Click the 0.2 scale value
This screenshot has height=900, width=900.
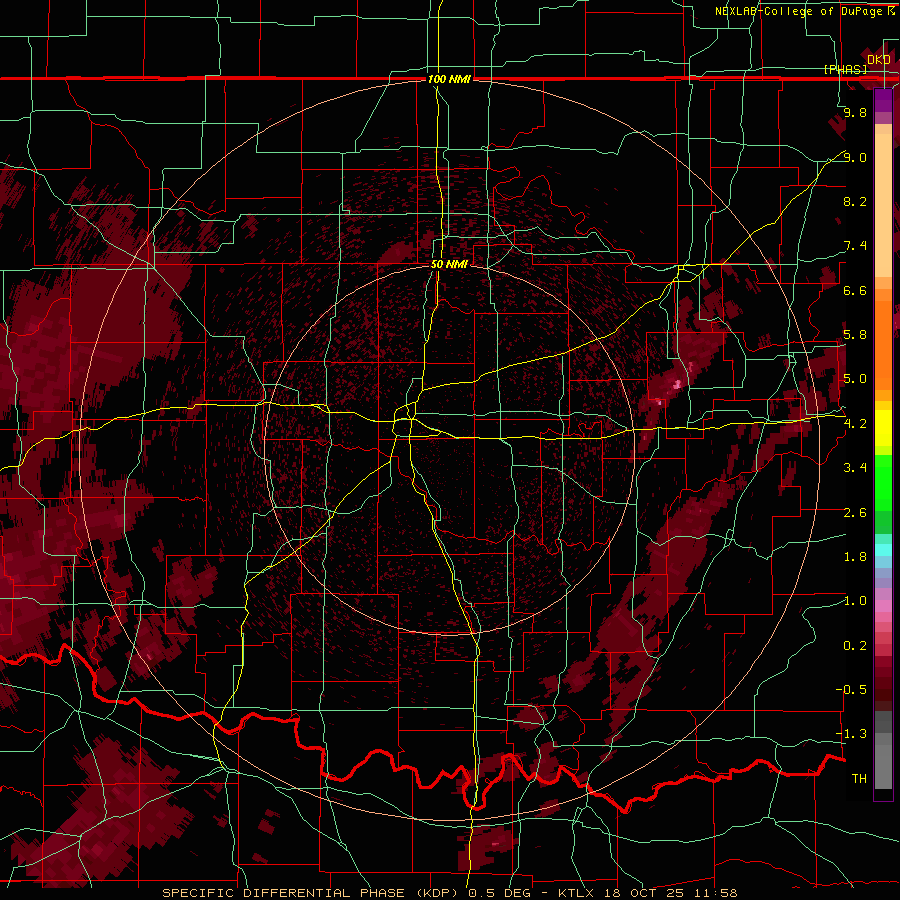click(x=855, y=646)
